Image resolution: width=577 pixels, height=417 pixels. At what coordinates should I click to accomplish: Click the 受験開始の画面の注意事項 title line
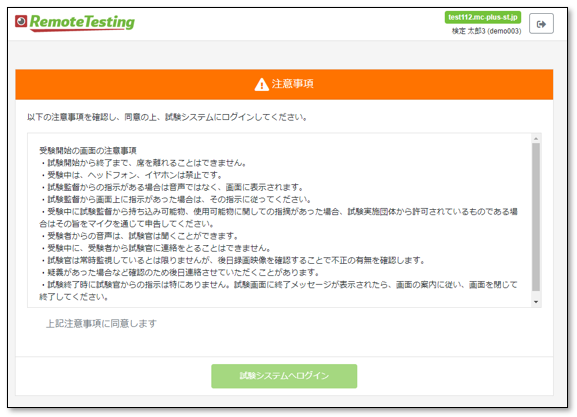88,151
